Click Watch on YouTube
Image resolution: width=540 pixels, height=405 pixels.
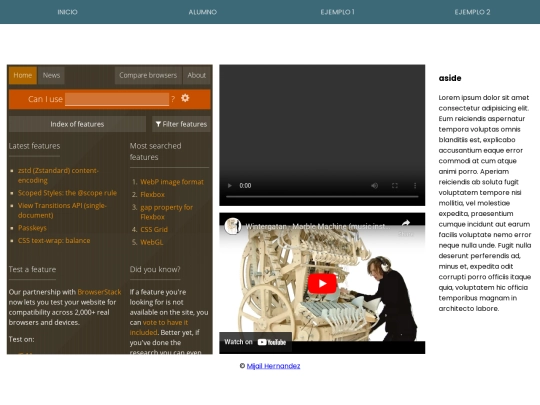coord(255,342)
